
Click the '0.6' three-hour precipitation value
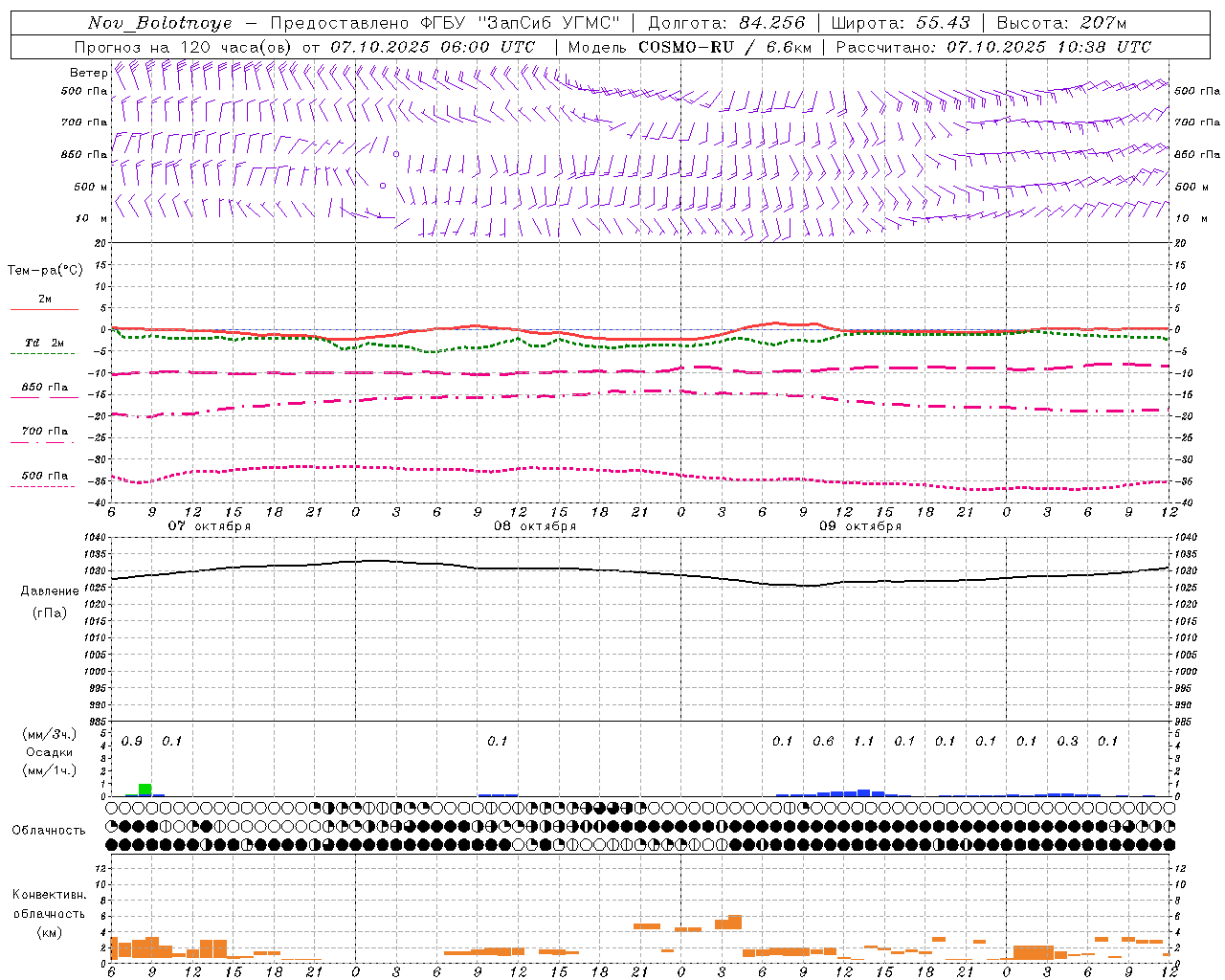[823, 741]
